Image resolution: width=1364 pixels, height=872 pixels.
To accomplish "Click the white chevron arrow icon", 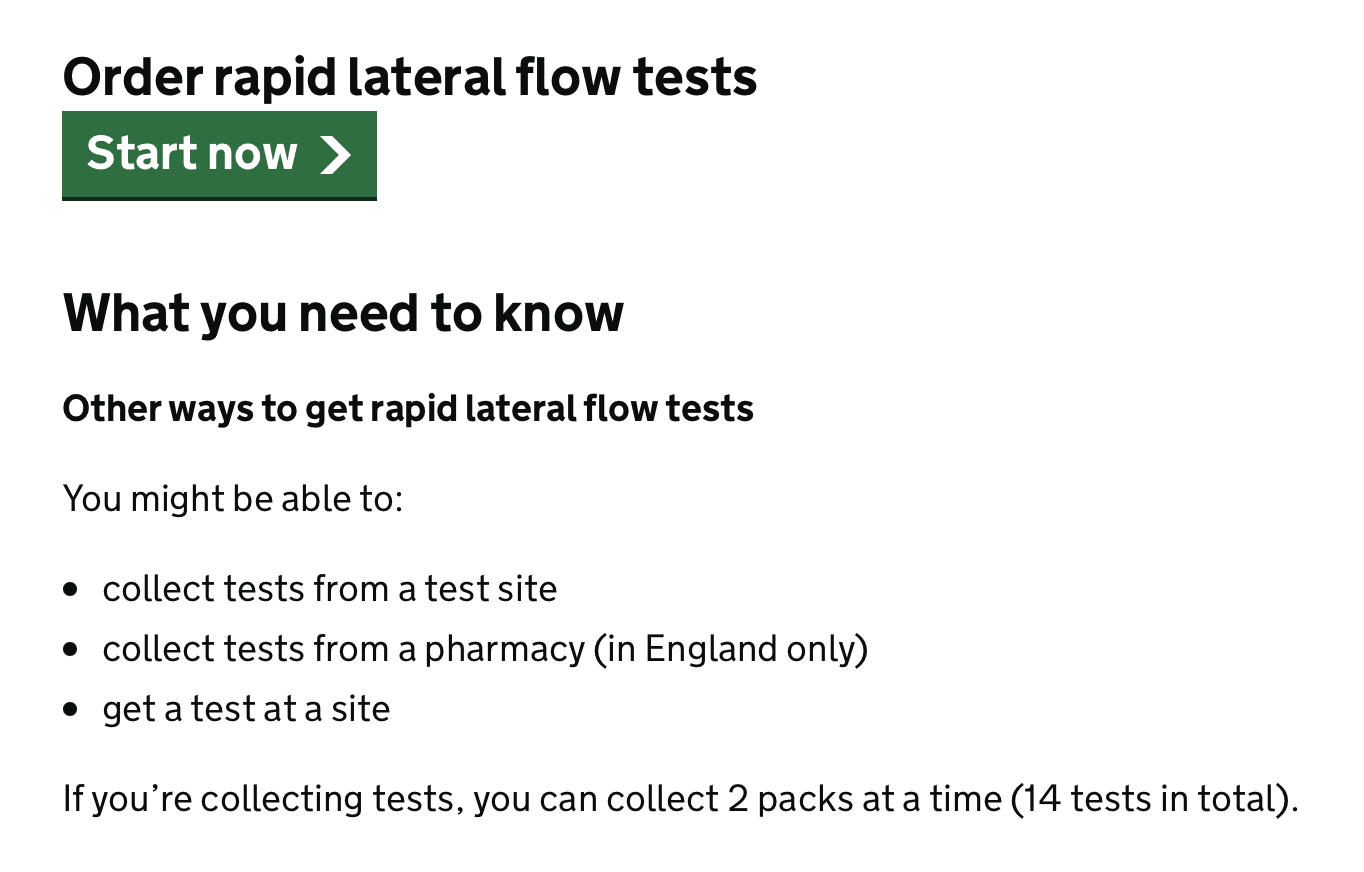I will point(335,155).
